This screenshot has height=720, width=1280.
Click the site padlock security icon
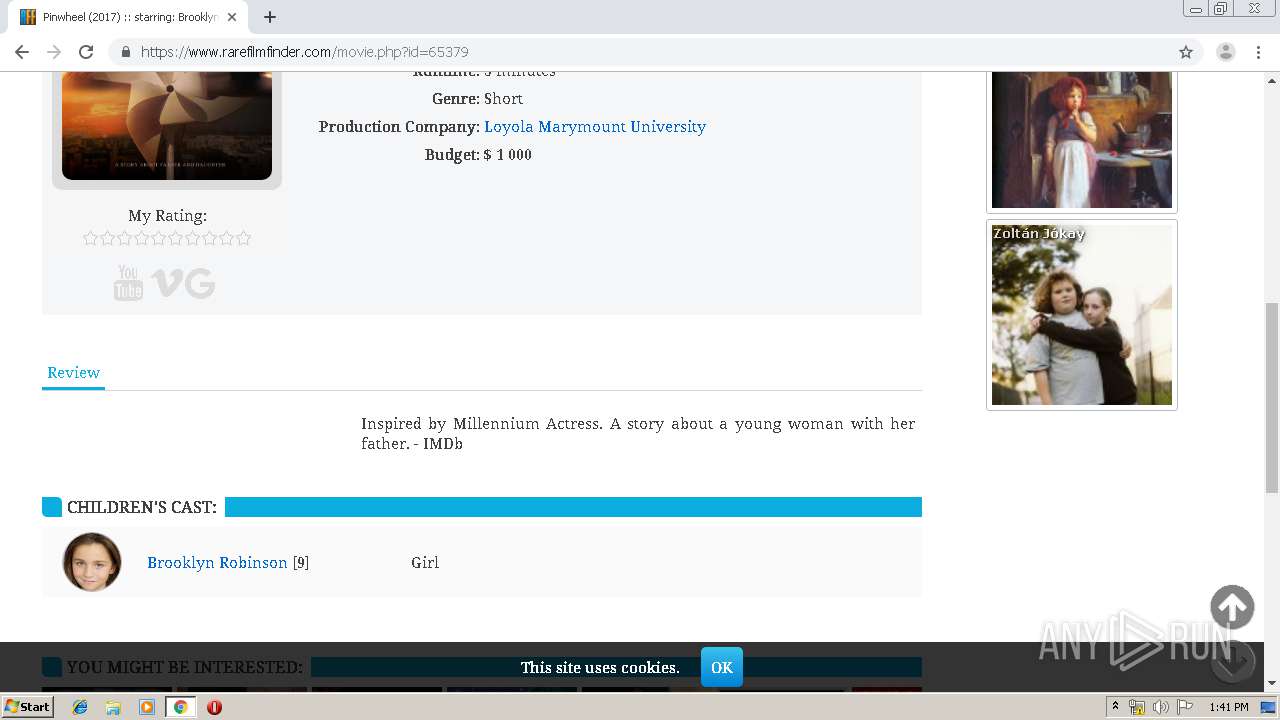pos(126,52)
